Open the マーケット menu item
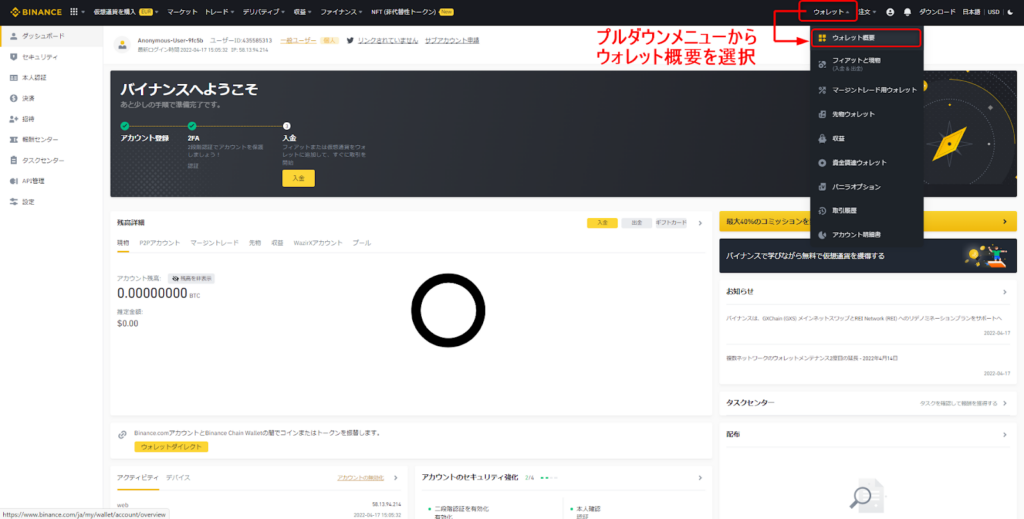The width and height of the screenshot is (1024, 519). 182,12
